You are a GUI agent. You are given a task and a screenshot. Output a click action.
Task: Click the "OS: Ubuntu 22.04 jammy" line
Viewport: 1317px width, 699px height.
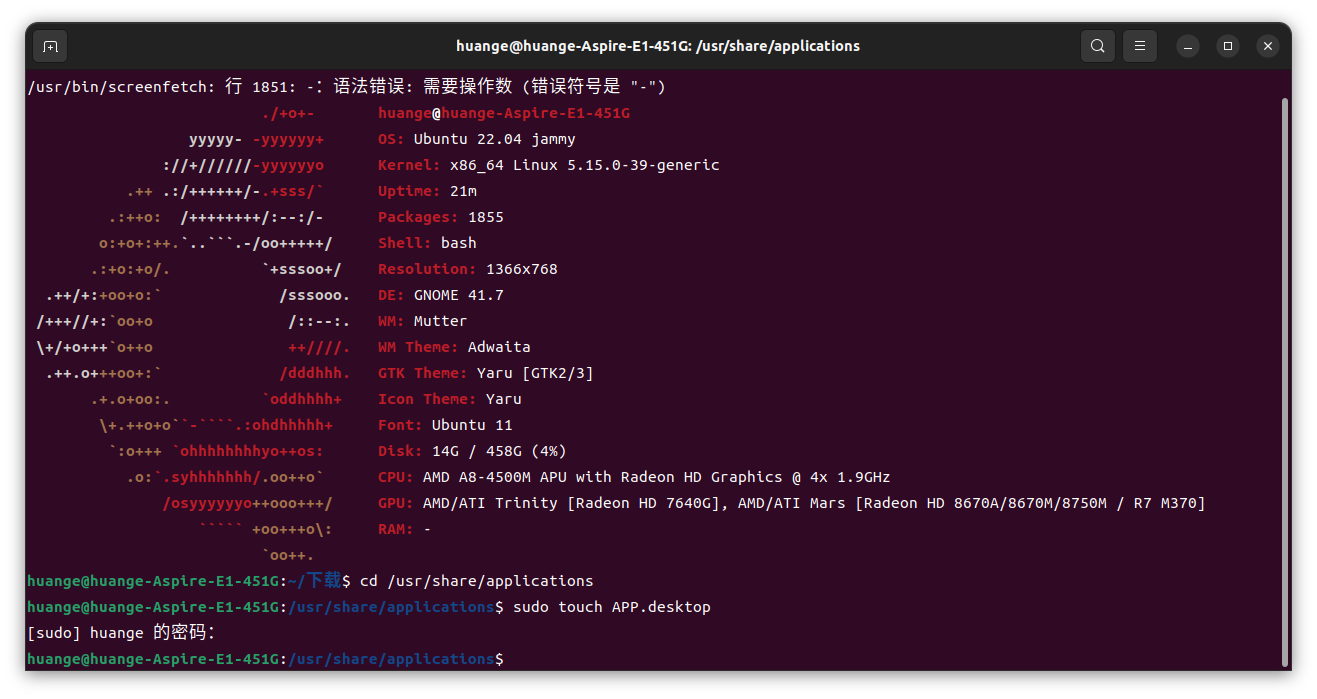pos(476,139)
